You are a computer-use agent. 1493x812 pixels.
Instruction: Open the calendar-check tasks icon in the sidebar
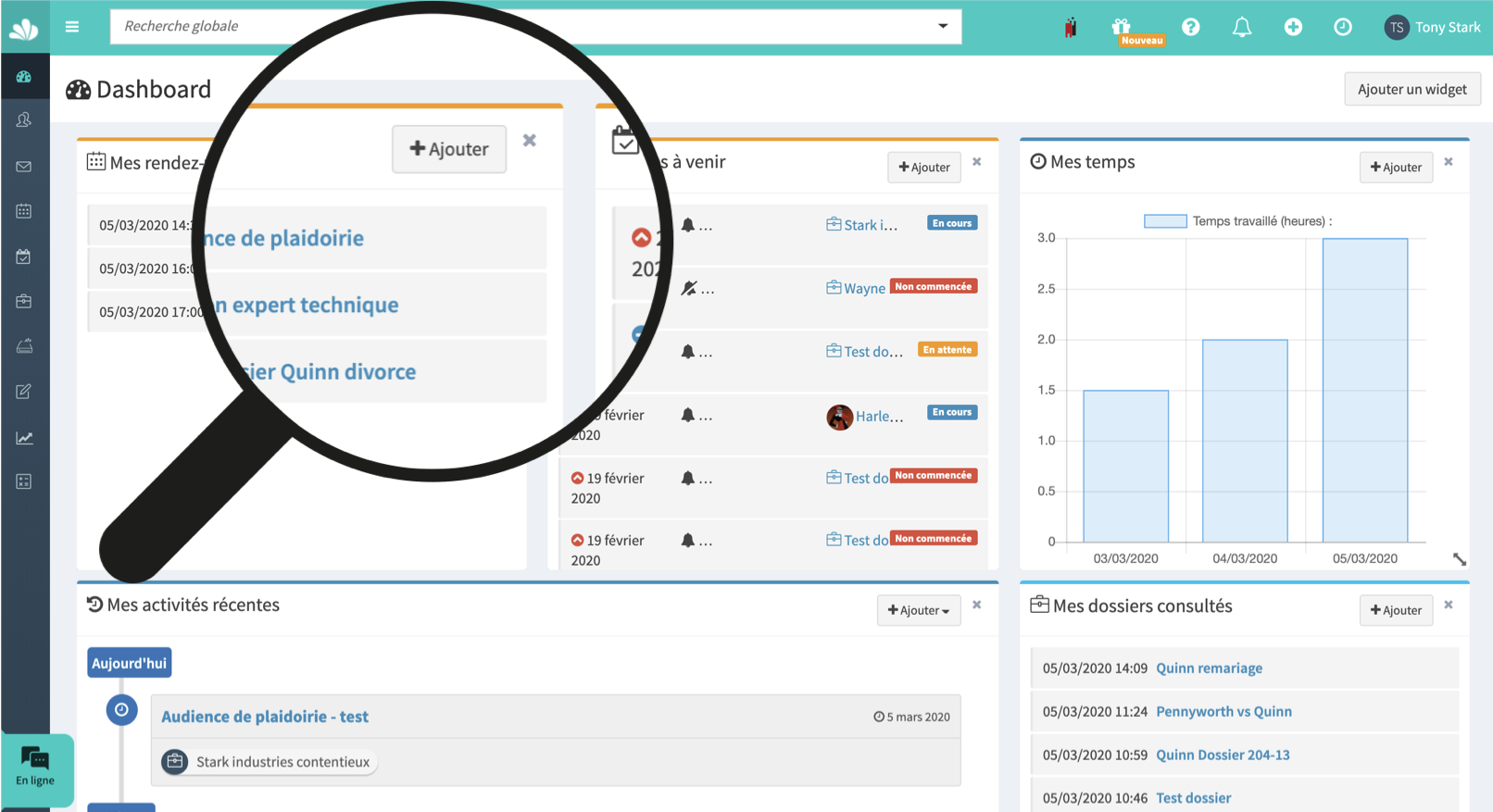24,256
